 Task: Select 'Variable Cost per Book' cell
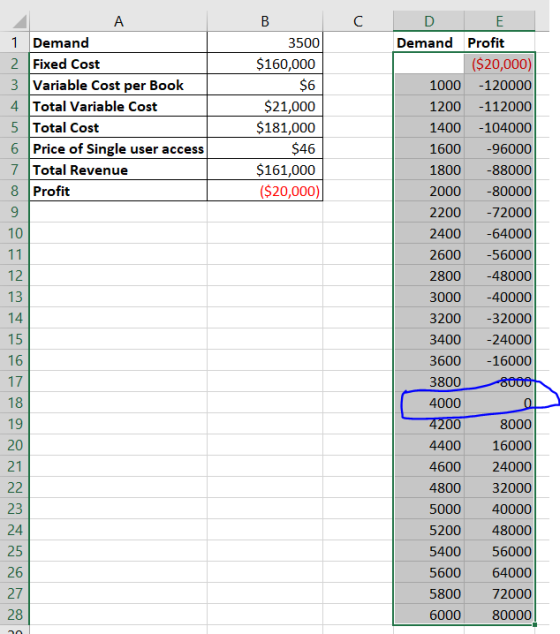click(x=118, y=85)
